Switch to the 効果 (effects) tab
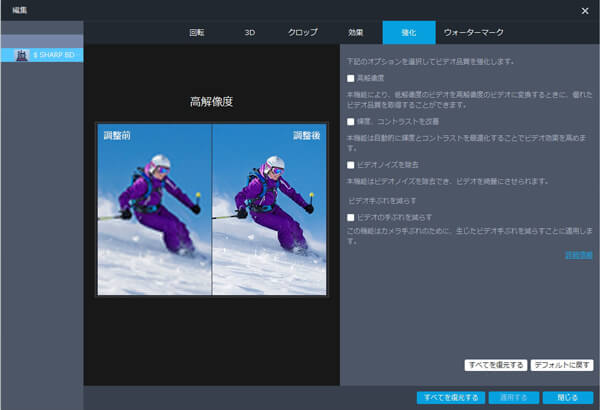 [x=355, y=33]
